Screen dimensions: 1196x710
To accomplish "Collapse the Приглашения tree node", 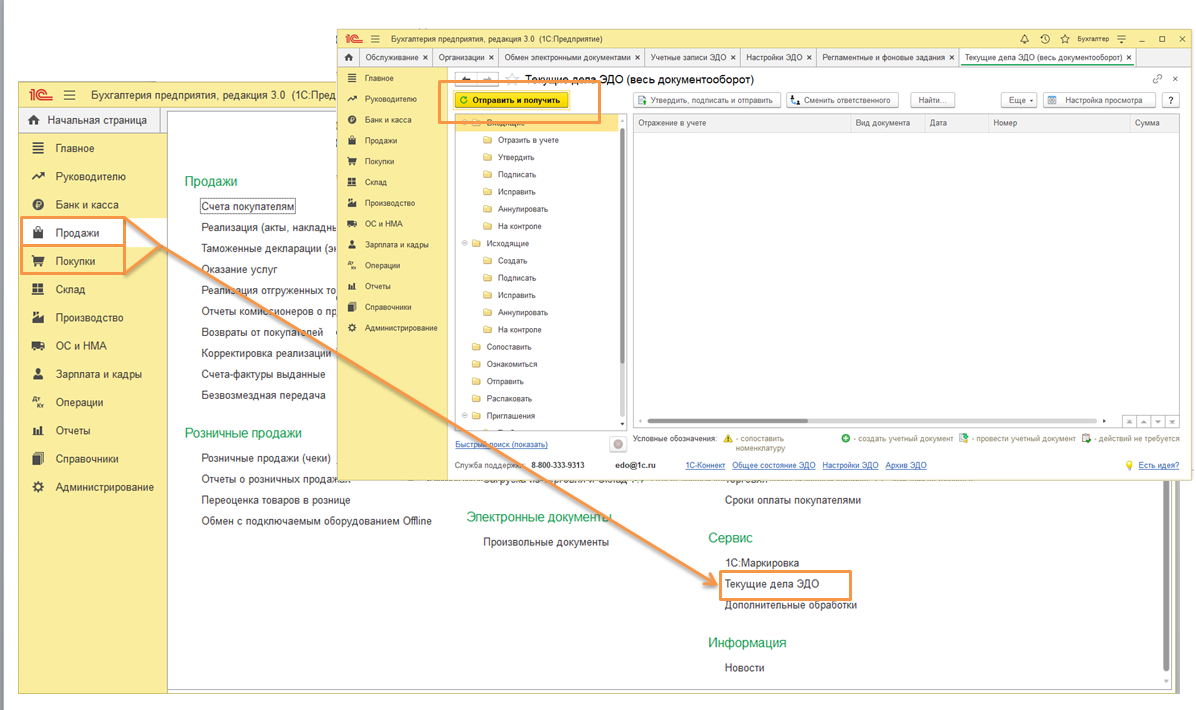I will [464, 416].
